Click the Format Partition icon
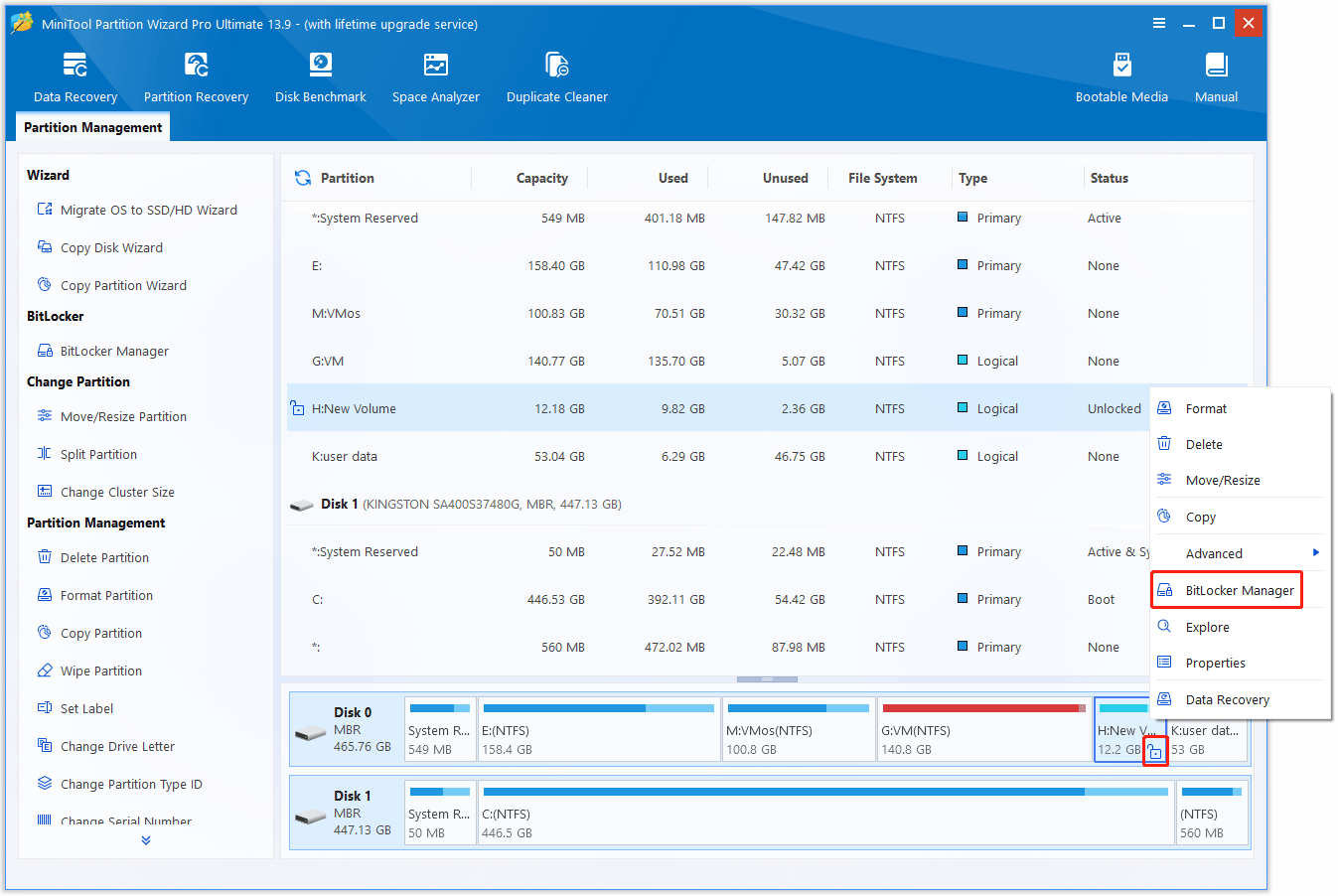The width and height of the screenshot is (1338, 896). [45, 595]
